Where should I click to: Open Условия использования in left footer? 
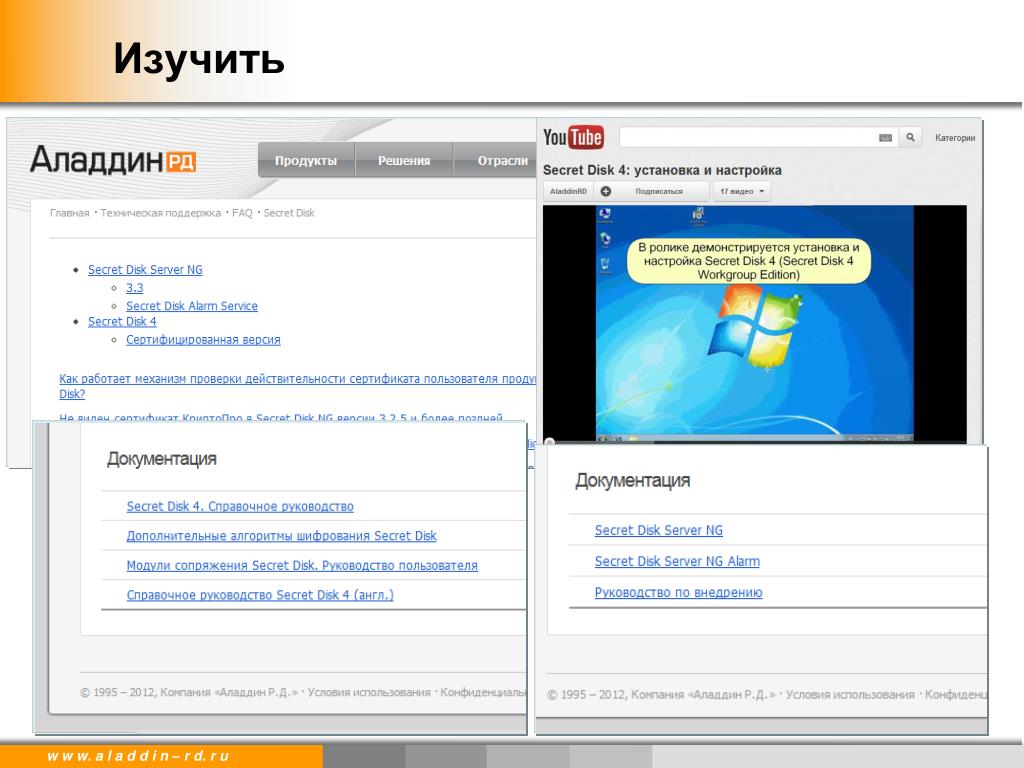point(369,692)
